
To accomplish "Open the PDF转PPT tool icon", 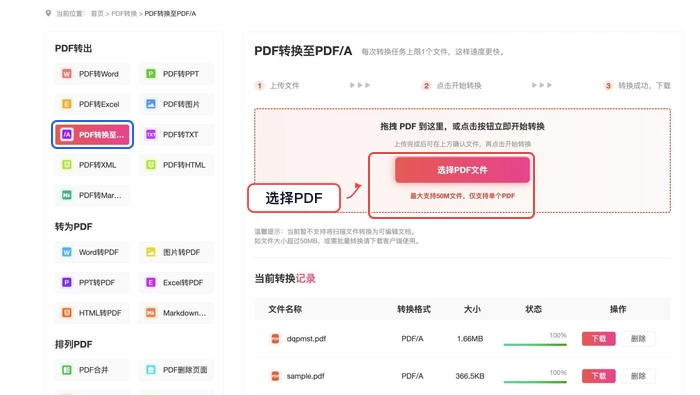I will pyautogui.click(x=151, y=74).
